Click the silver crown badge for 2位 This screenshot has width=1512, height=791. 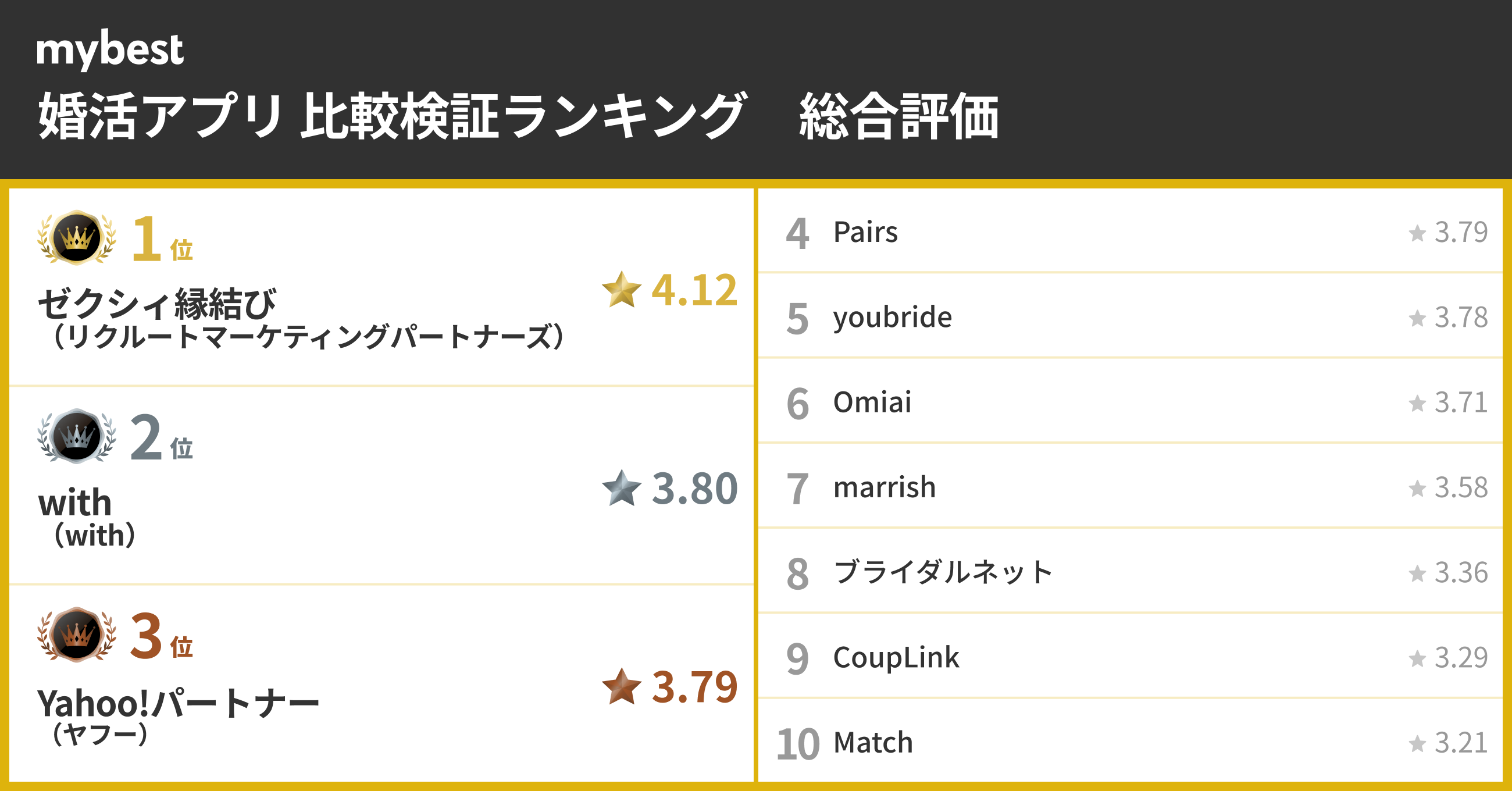click(76, 436)
